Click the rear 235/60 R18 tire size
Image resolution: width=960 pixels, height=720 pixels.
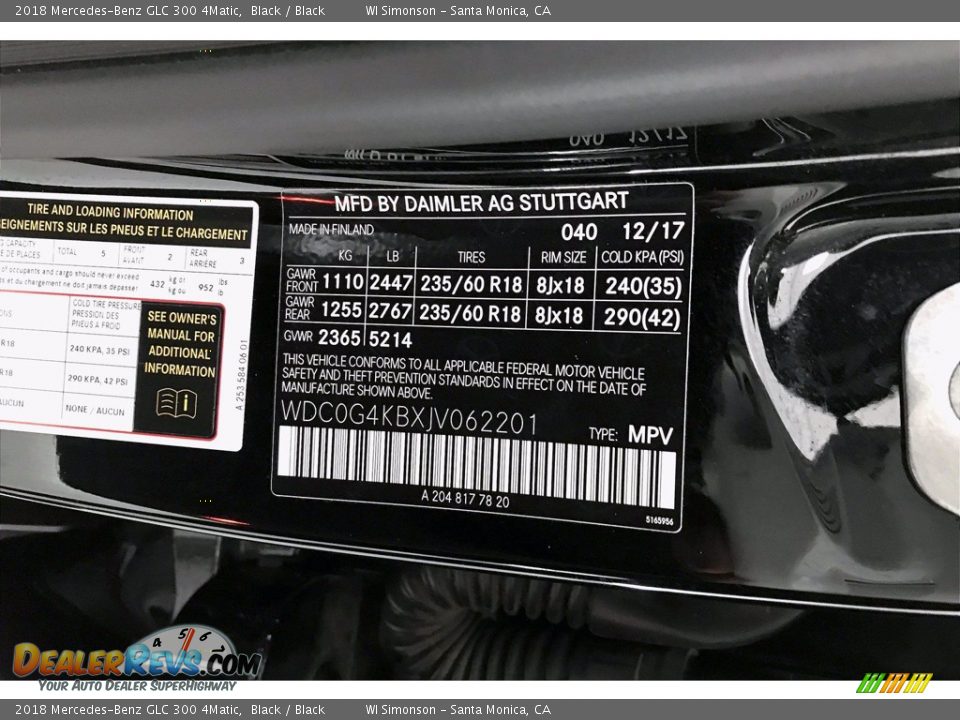(x=470, y=313)
